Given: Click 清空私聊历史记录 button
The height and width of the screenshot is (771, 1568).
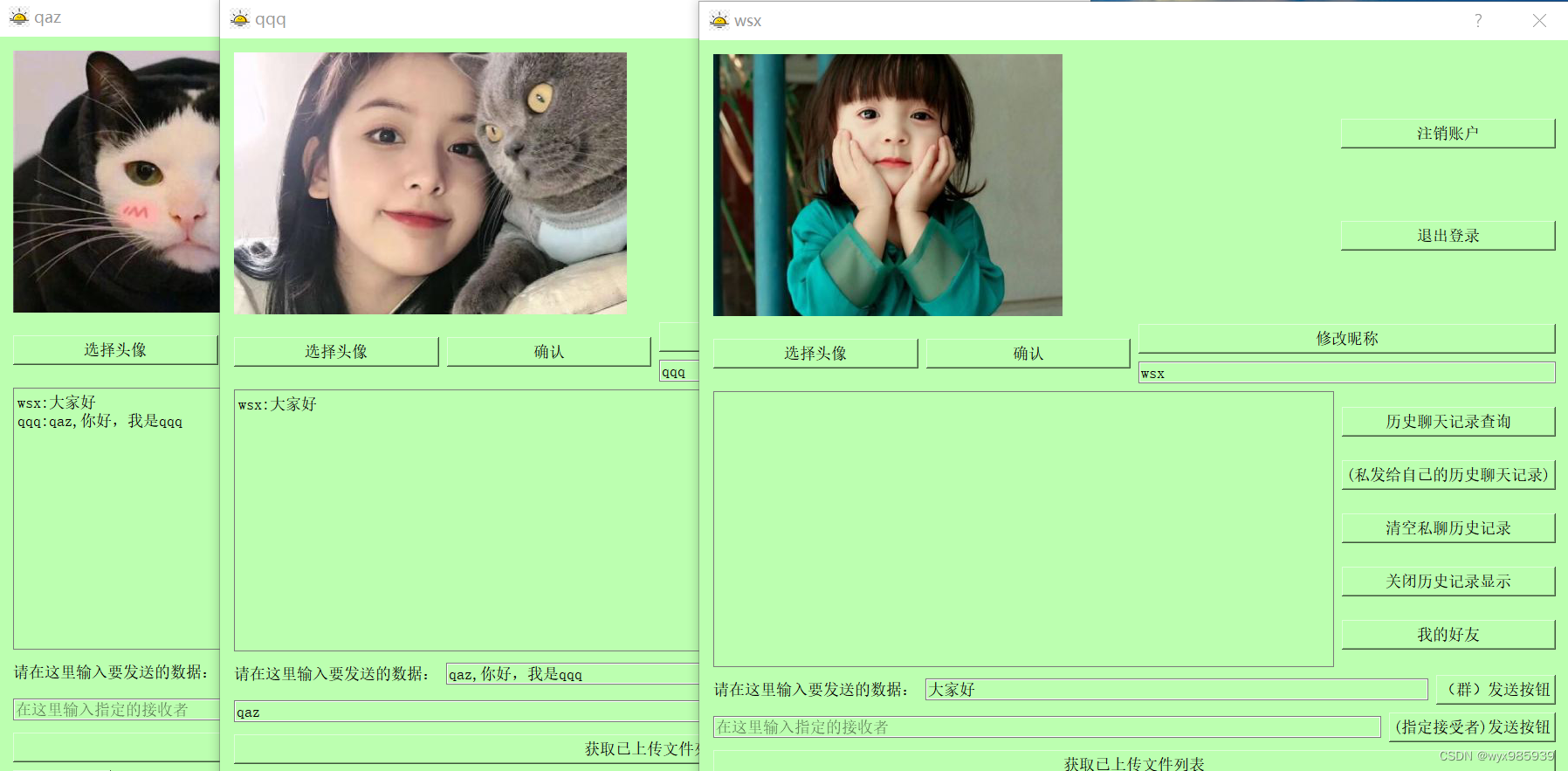Looking at the screenshot, I should 1448,528.
